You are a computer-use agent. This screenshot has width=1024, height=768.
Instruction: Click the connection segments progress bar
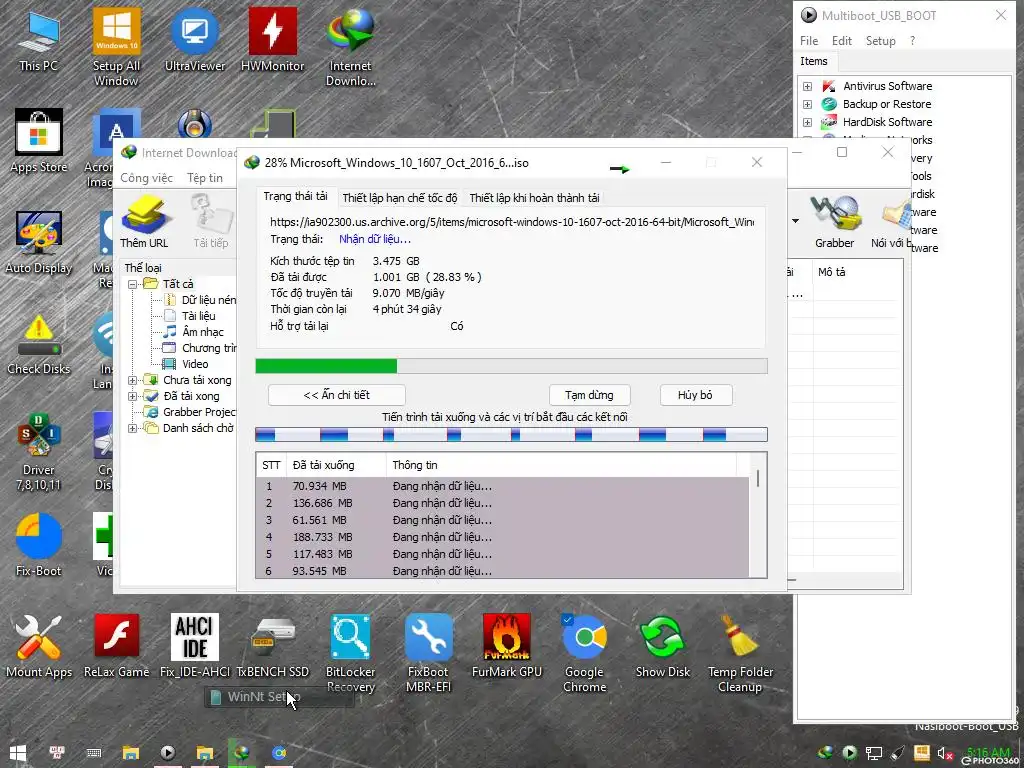pos(511,435)
